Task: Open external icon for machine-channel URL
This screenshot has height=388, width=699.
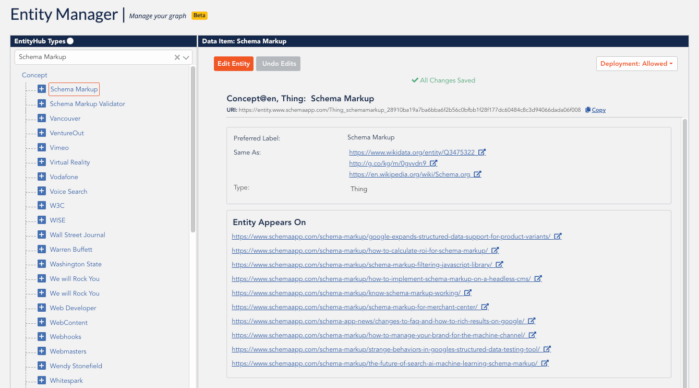Action: point(532,335)
